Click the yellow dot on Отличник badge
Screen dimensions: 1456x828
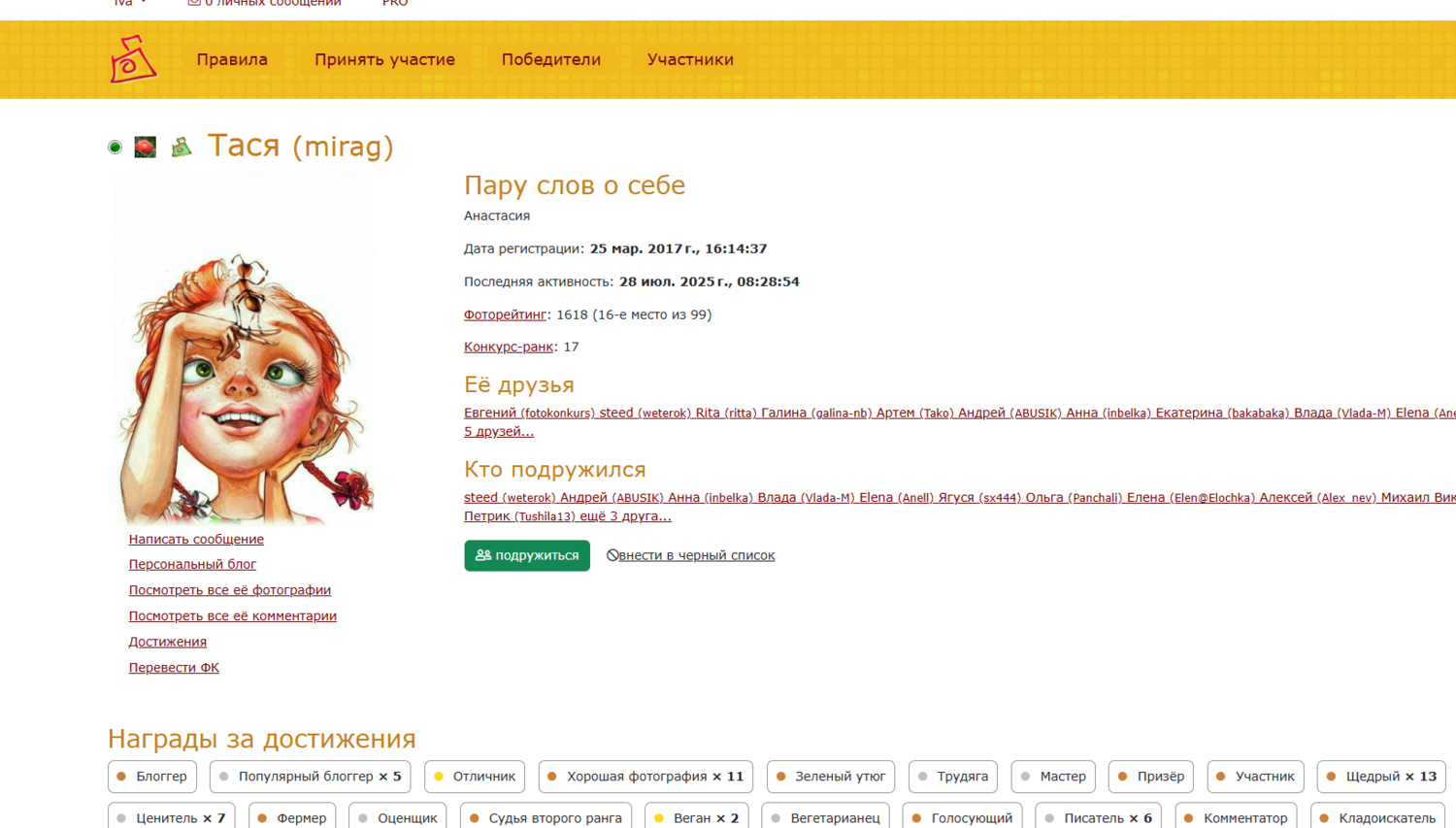439,777
